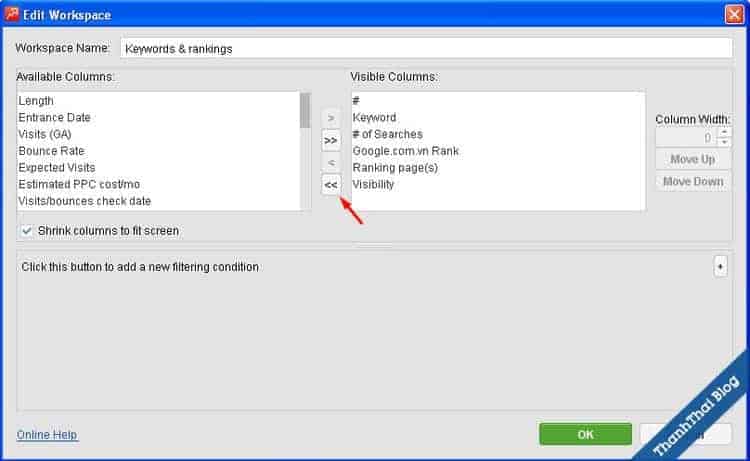Decrease column width with the down stepper

724,143
